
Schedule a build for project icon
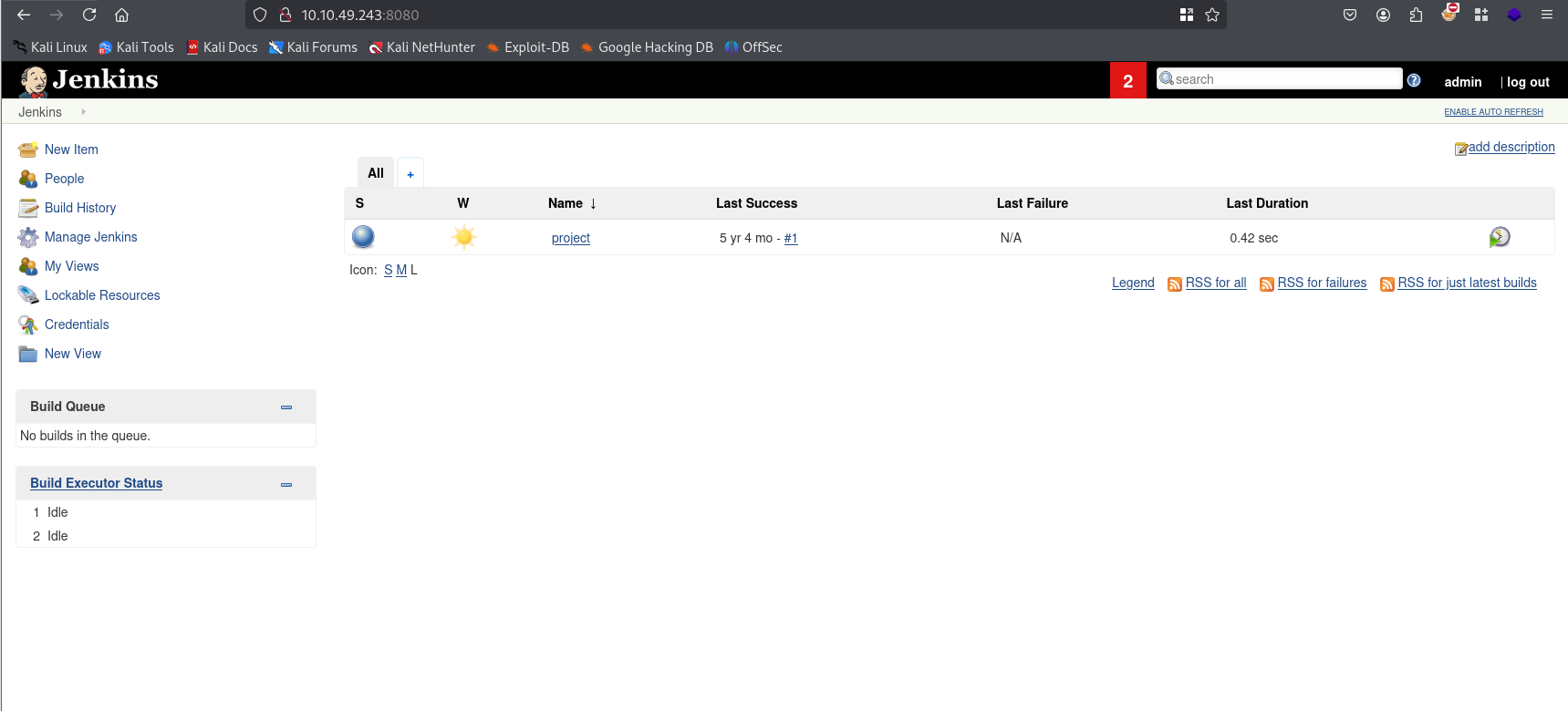click(x=1500, y=237)
